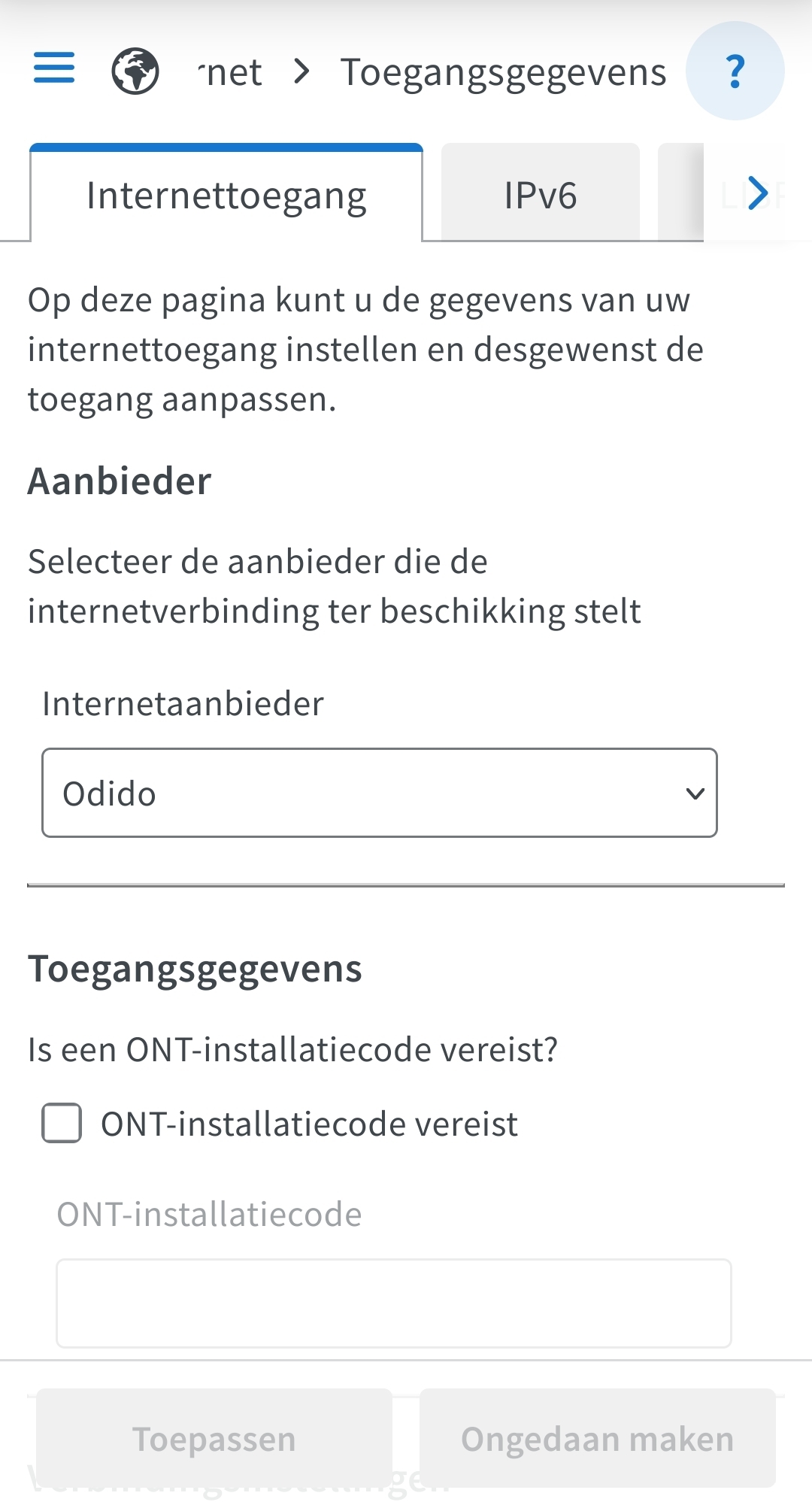Click Internetaanbieder label above provider selector
Viewport: 812px width, 1502px height.
[x=183, y=704]
